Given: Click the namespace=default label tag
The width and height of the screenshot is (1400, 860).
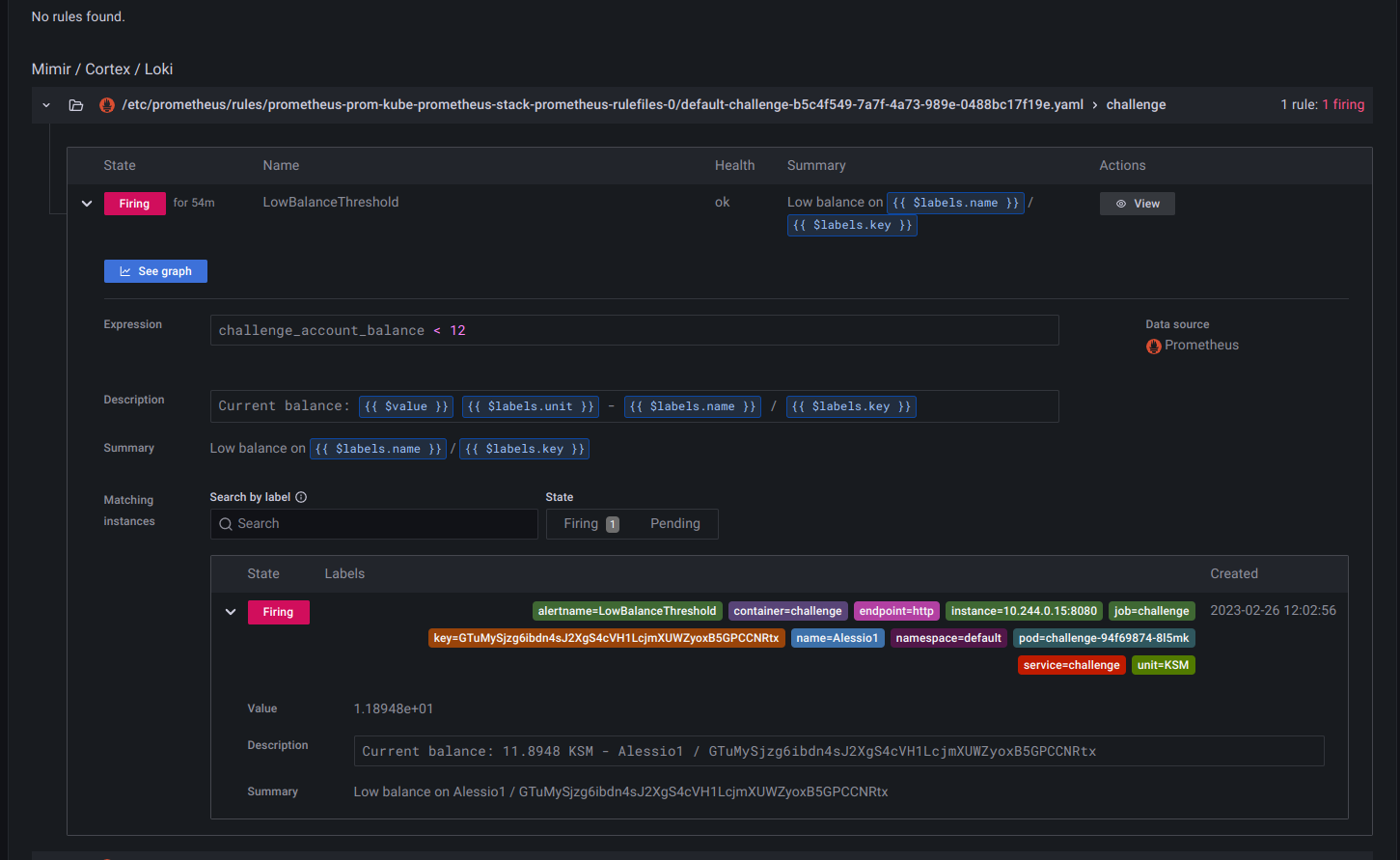Looking at the screenshot, I should pyautogui.click(x=948, y=638).
